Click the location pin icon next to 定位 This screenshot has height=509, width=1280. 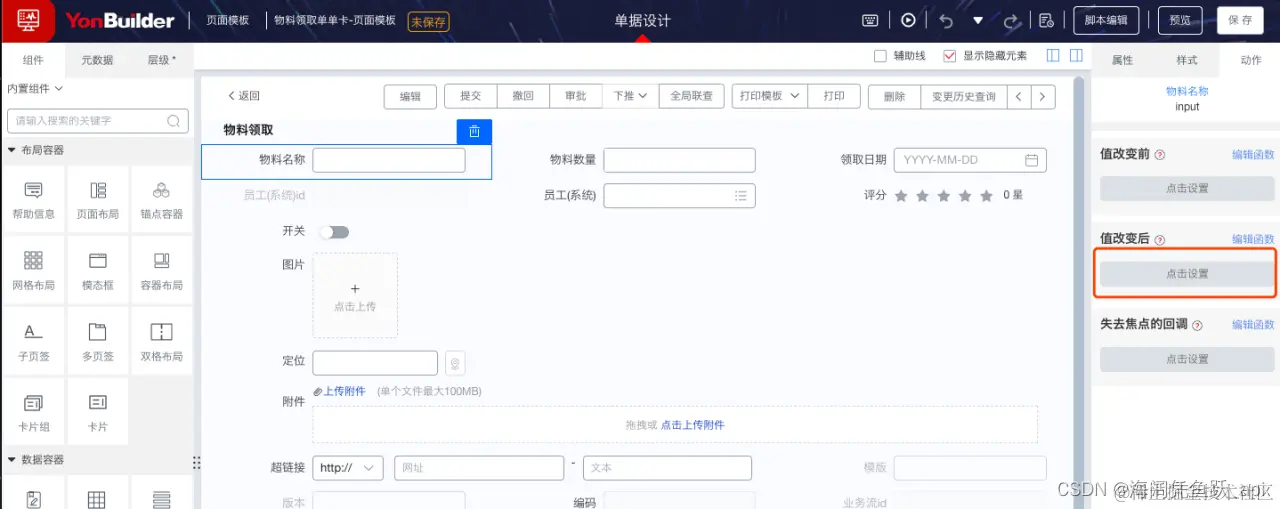pos(455,363)
